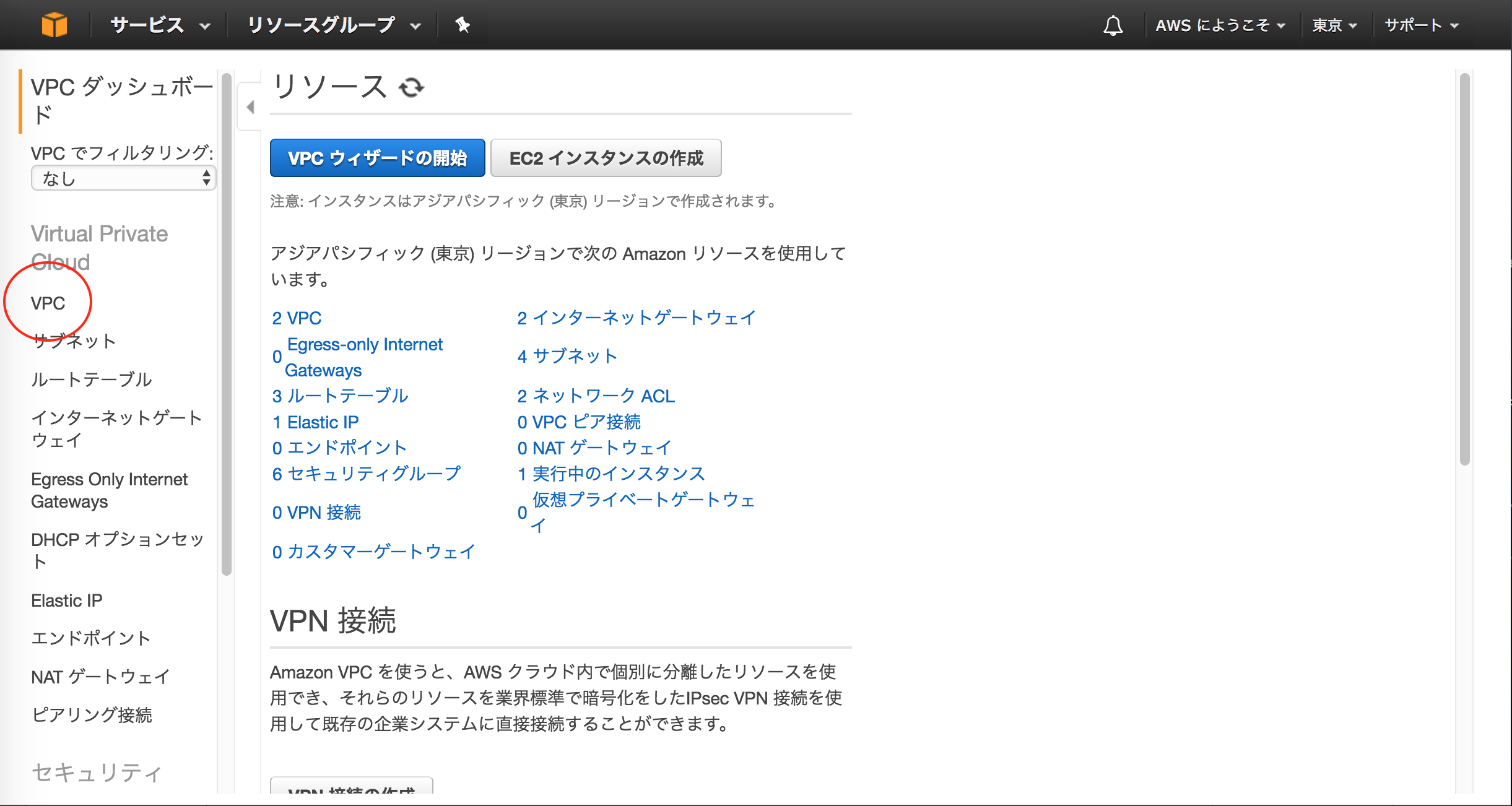This screenshot has width=1512, height=806.
Task: Open the VPC filter select box showing なし
Action: pos(123,178)
